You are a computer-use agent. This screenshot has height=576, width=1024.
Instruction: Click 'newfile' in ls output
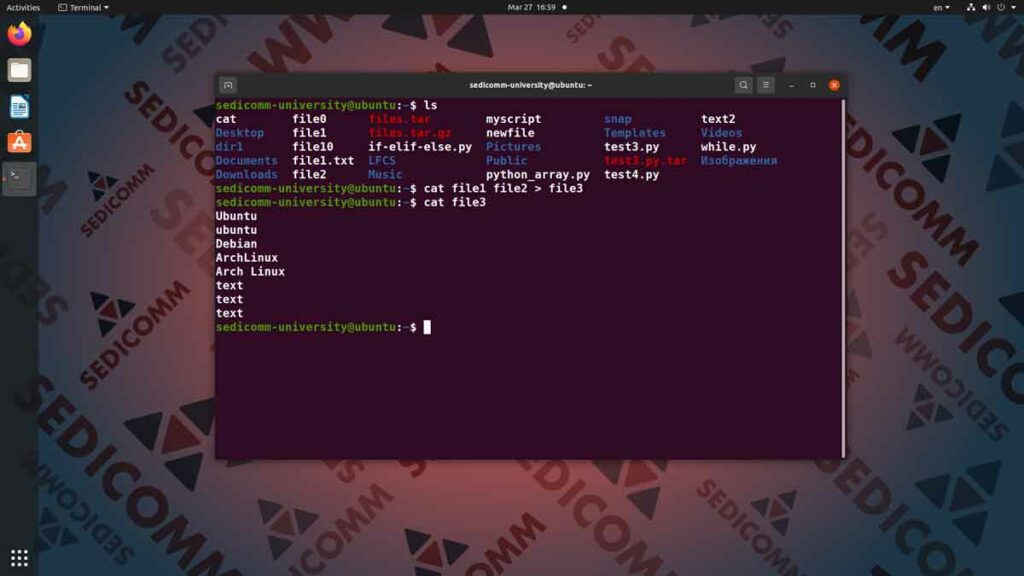click(x=510, y=133)
